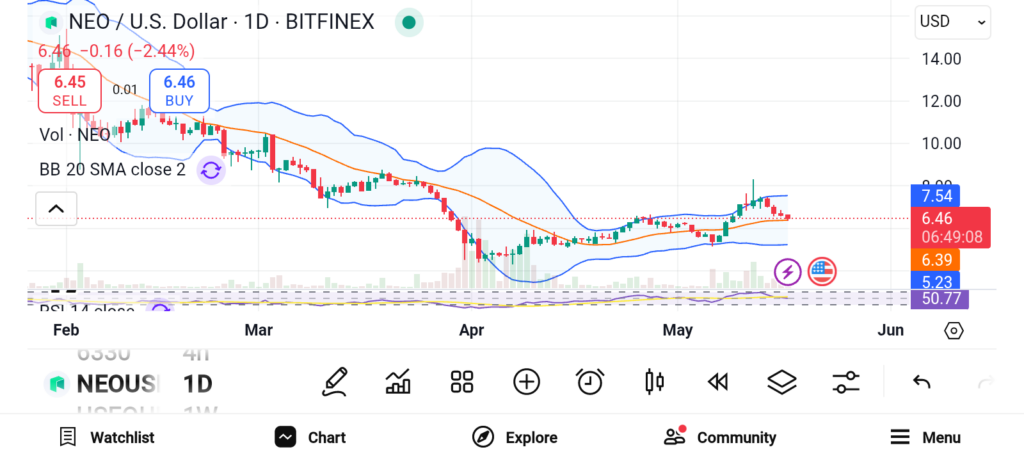Open the USD currency dropdown

952,21
